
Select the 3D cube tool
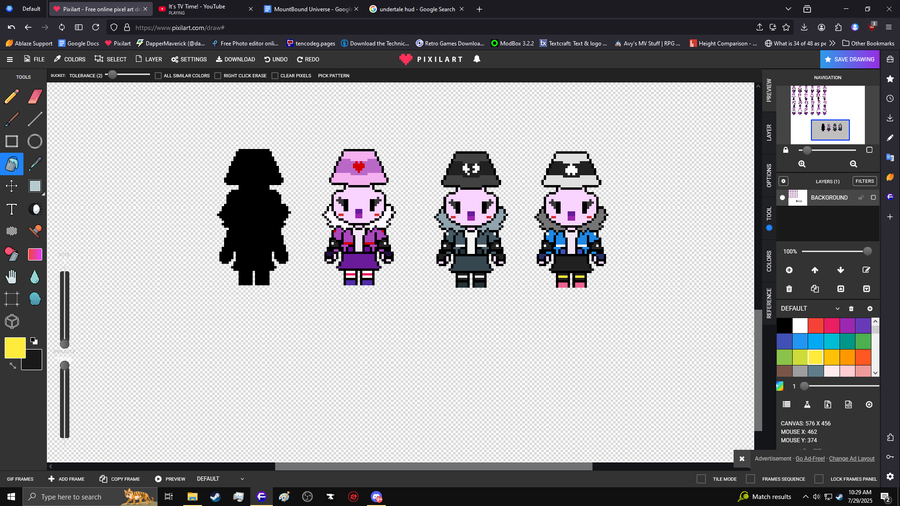click(11, 322)
